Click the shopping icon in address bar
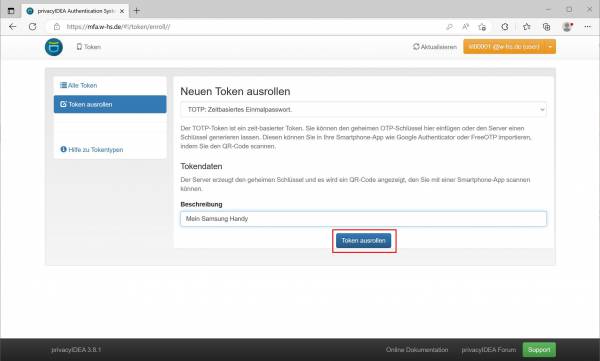This screenshot has height=361, width=600. pos(482,27)
